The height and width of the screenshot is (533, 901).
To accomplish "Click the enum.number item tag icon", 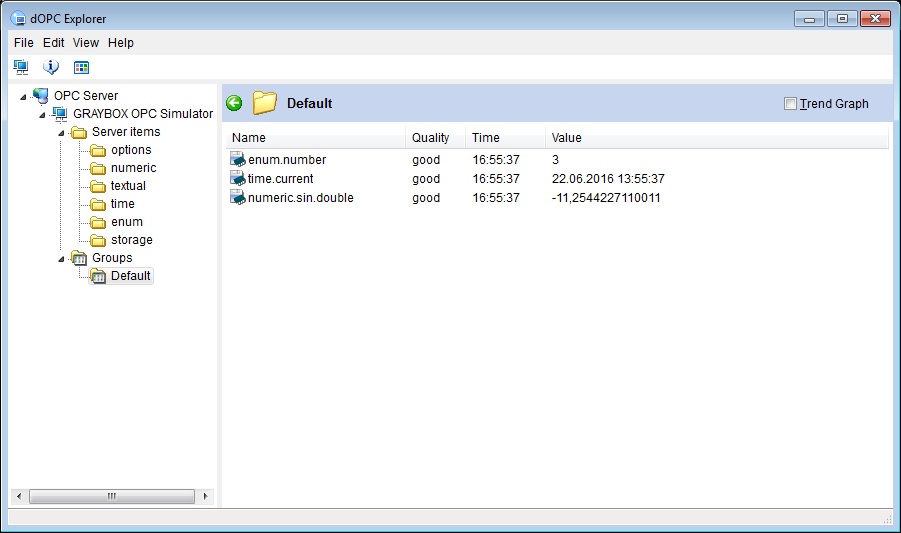I will point(238,159).
